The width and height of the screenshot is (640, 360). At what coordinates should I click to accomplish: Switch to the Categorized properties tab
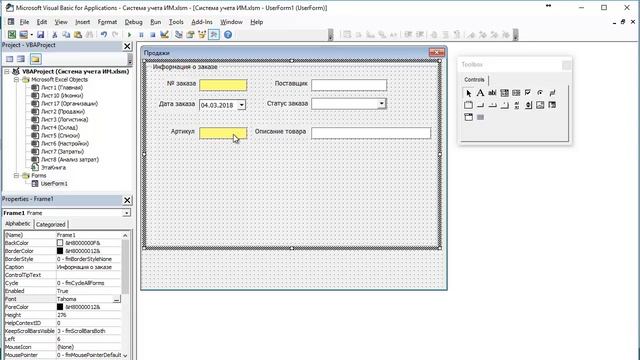point(51,224)
